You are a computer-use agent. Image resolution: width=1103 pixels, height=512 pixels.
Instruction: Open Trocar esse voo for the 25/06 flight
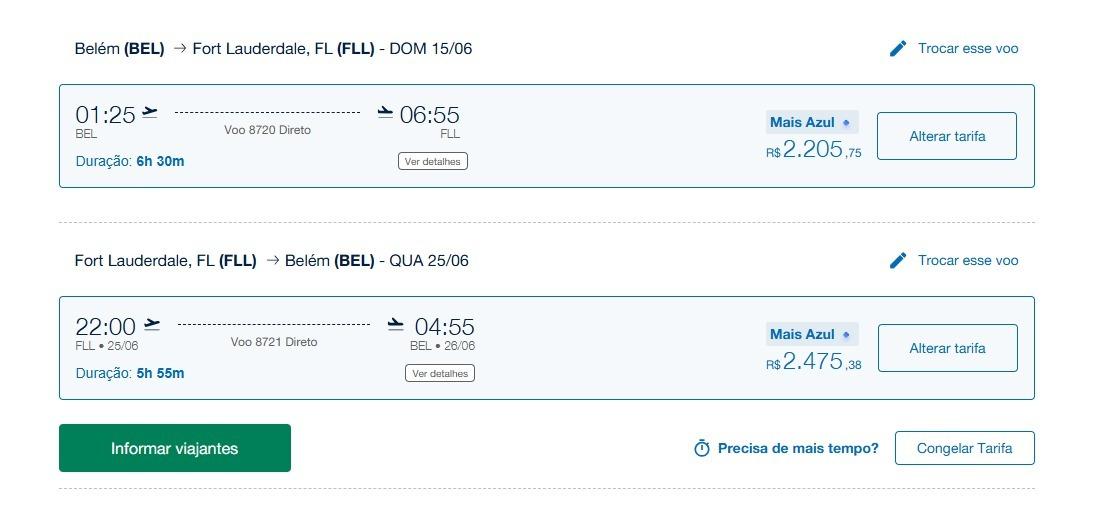point(968,260)
